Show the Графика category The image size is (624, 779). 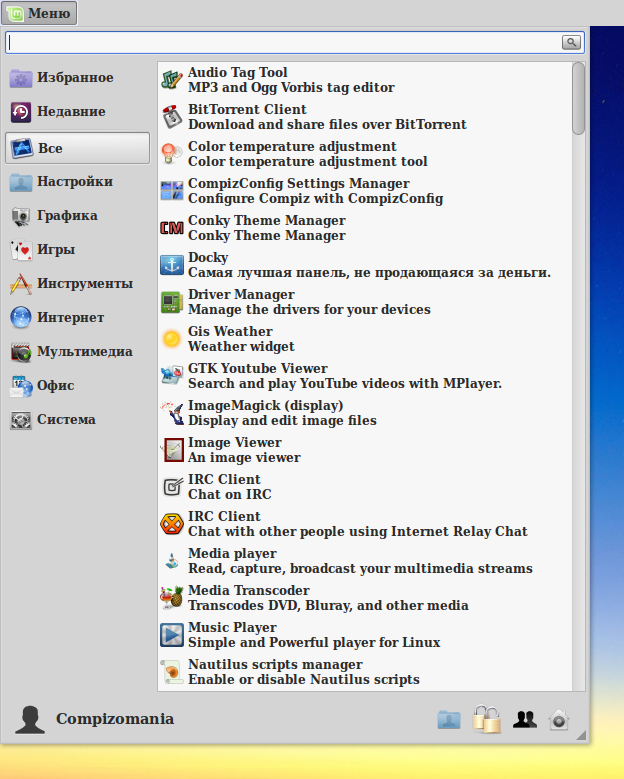pos(77,216)
